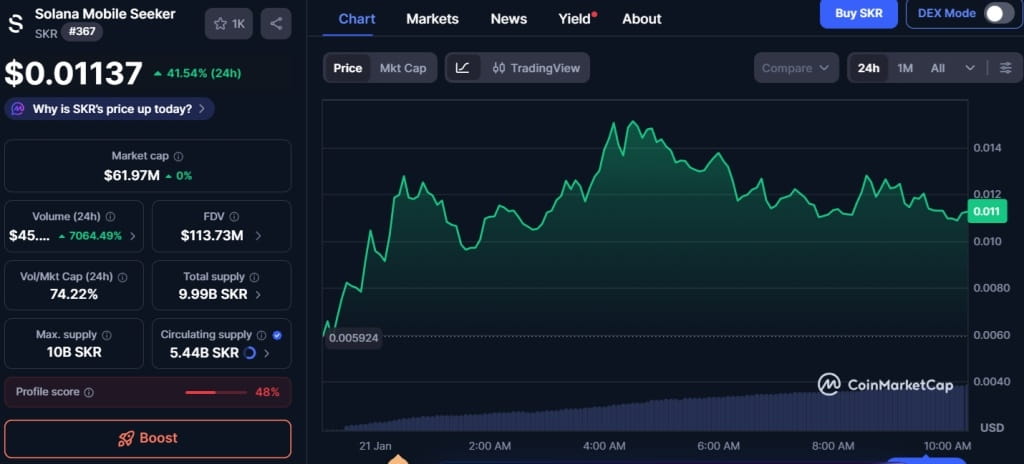Open chart settings sliders icon
Screen dimensions: 1024x464
point(1006,68)
